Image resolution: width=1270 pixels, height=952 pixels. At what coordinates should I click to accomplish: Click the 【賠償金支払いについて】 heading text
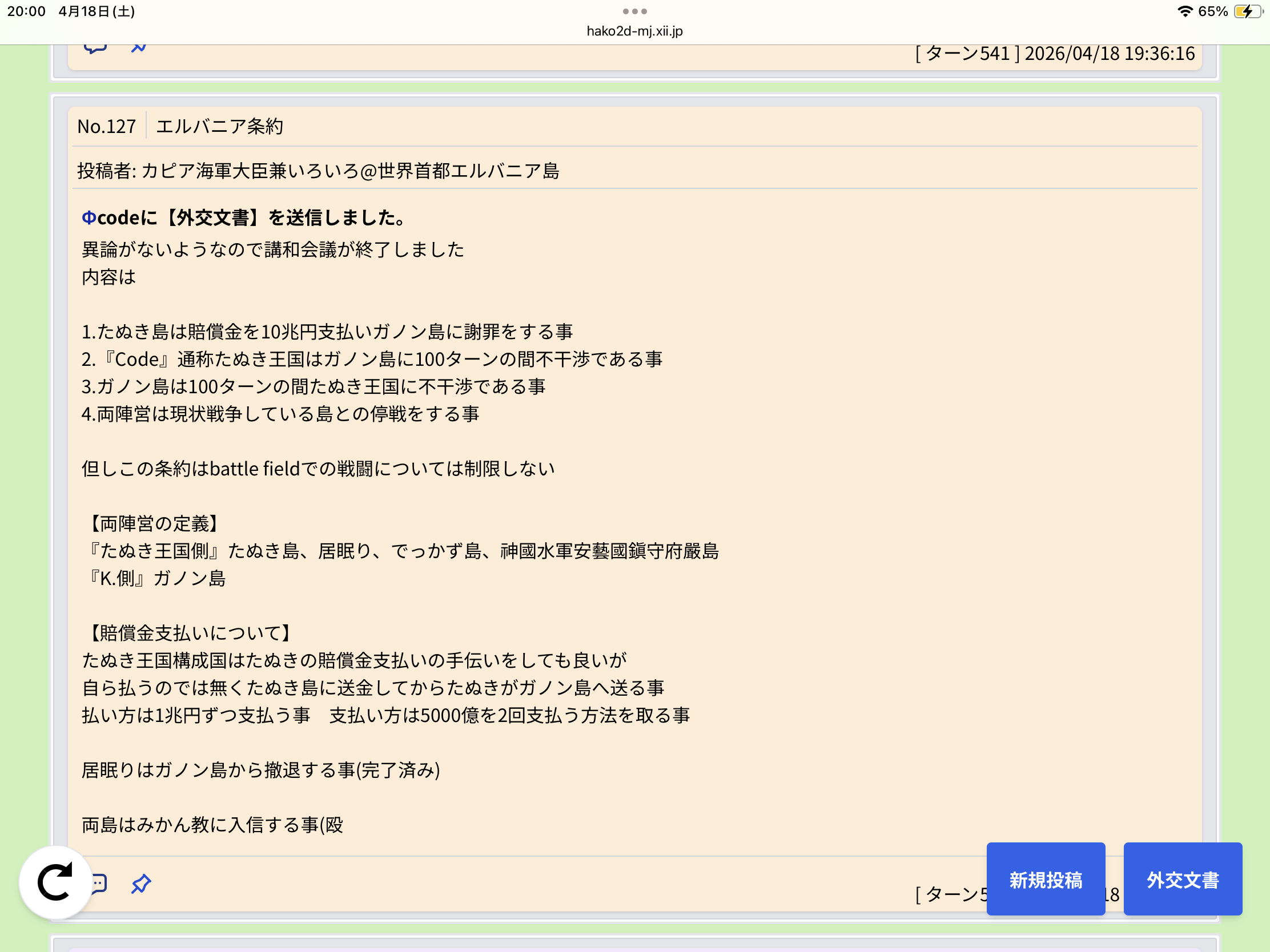click(190, 633)
